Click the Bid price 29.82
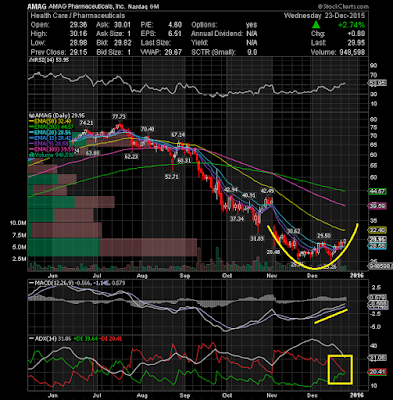Viewport: 393px width, 400px height. [123, 43]
